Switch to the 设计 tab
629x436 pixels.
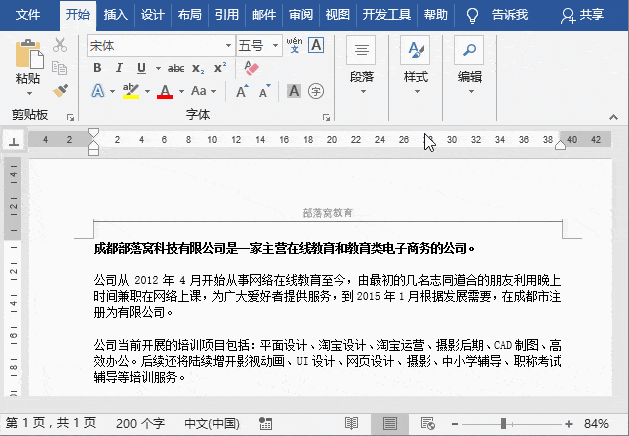[x=152, y=15]
